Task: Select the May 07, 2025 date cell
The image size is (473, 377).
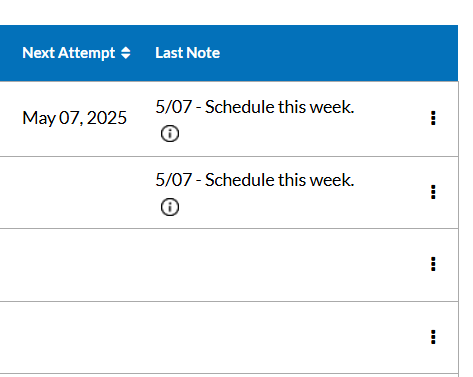Action: tap(75, 118)
